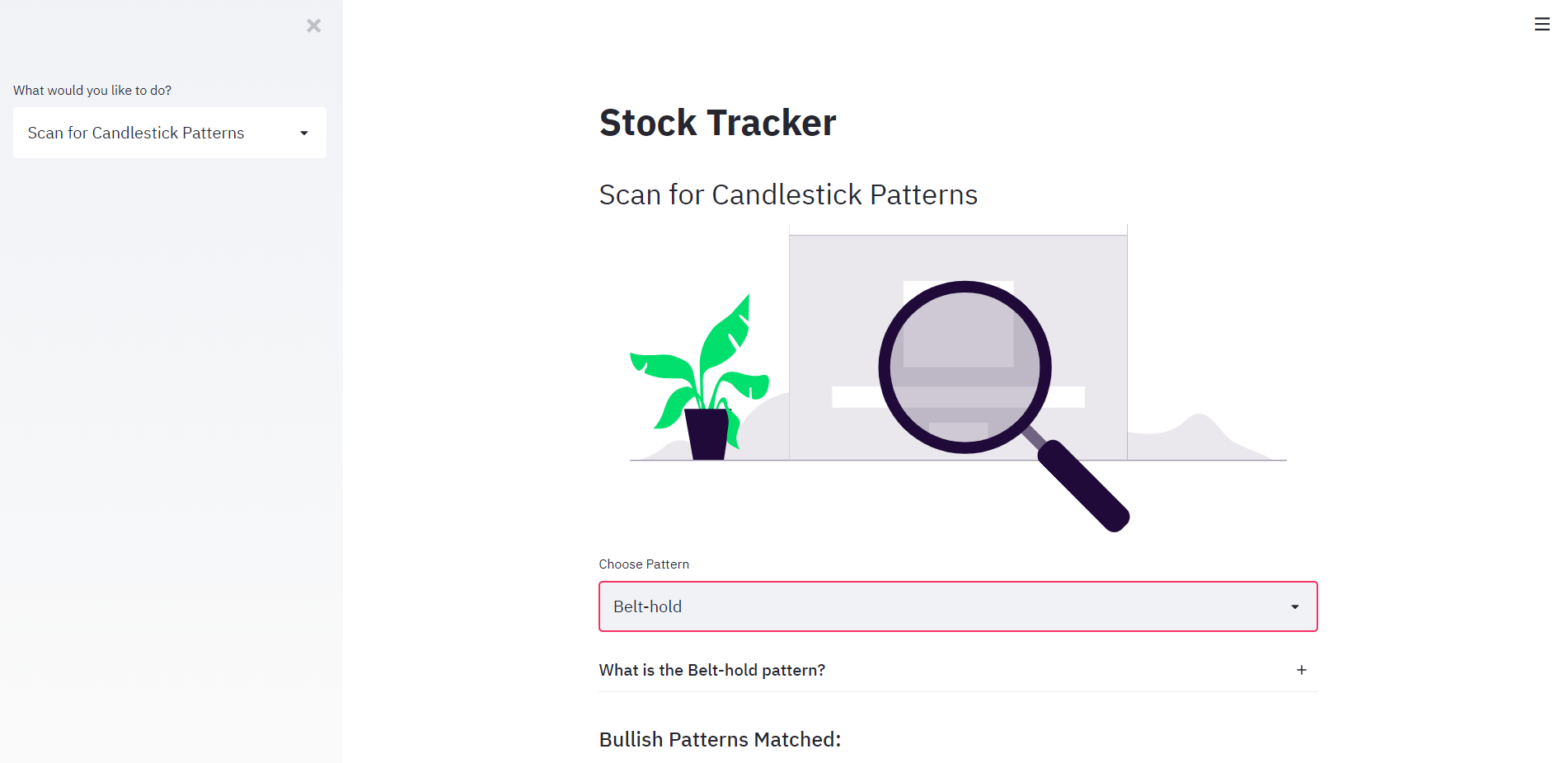This screenshot has height=763, width=1568.
Task: Select 'Scan for Candlestick Patterns' sidebar box
Action: pyautogui.click(x=170, y=133)
